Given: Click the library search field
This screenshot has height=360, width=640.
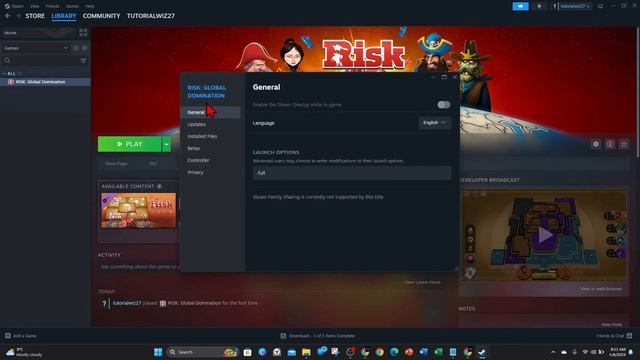Looking at the screenshot, I should [41, 60].
